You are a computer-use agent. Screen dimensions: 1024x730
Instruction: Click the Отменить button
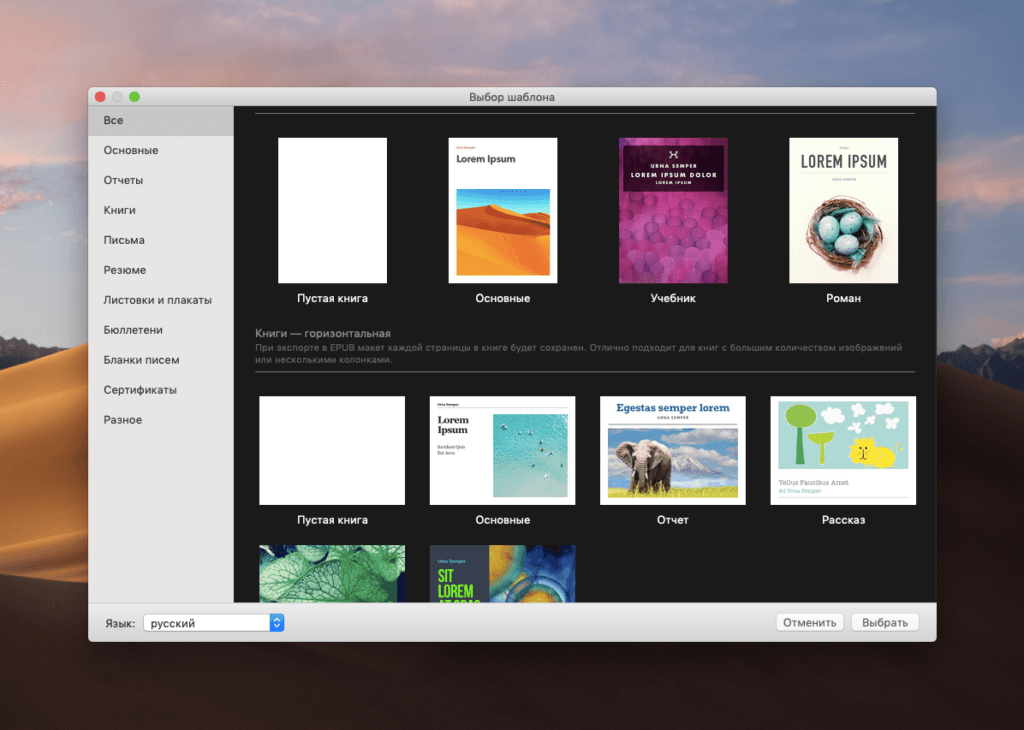(x=809, y=623)
